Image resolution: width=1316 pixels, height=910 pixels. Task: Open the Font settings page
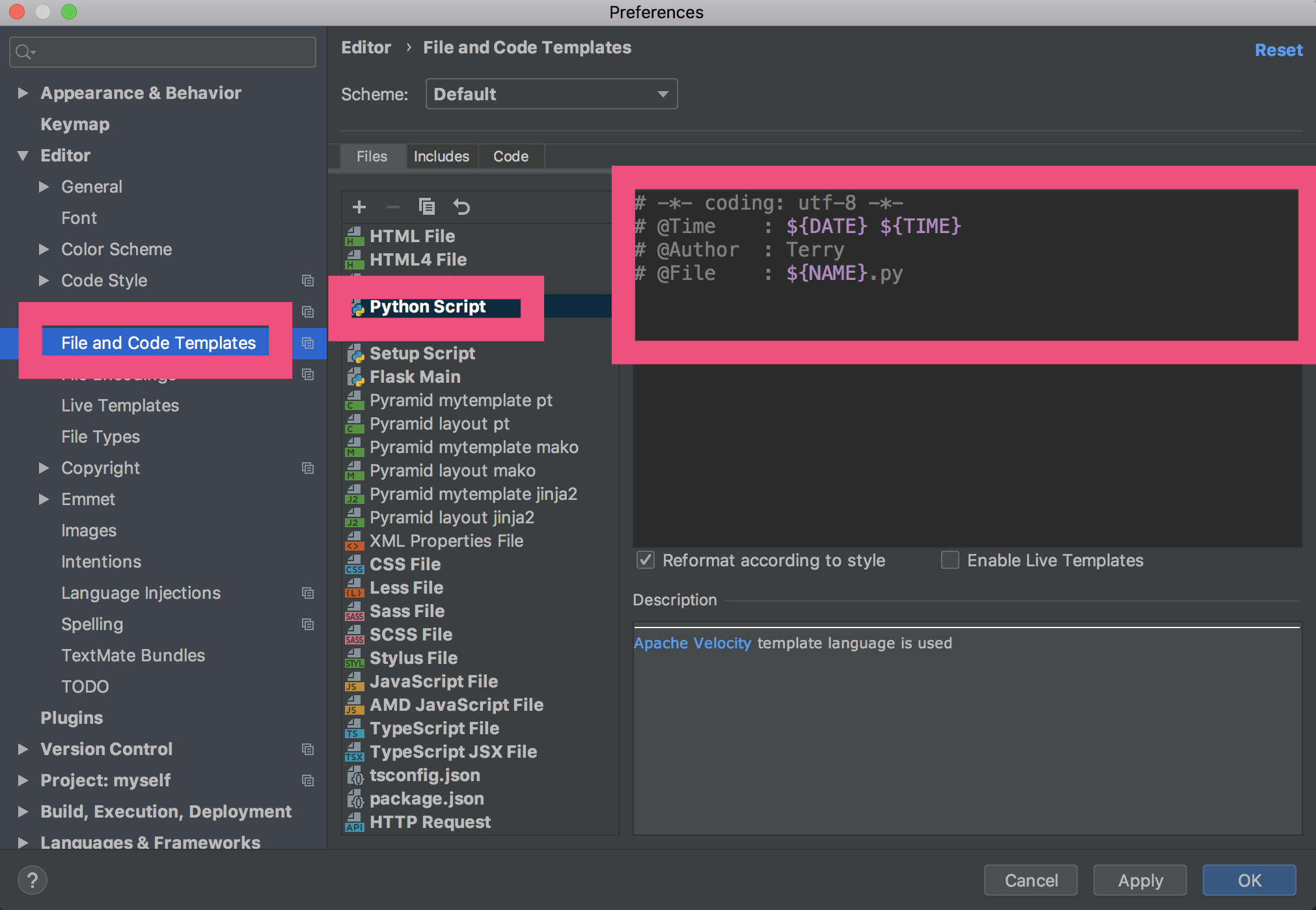click(x=79, y=218)
